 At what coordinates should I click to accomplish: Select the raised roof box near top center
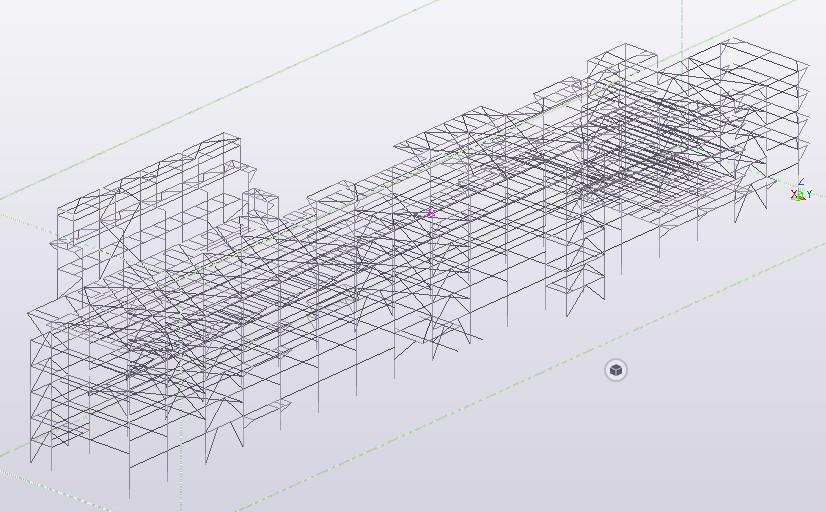click(x=620, y=60)
